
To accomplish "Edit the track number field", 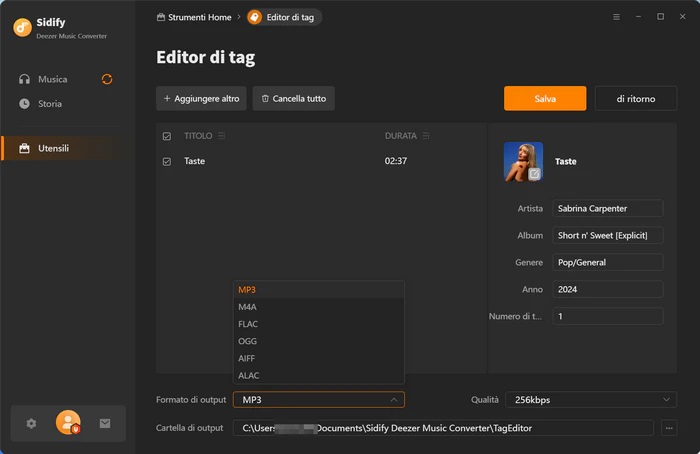I will (608, 316).
